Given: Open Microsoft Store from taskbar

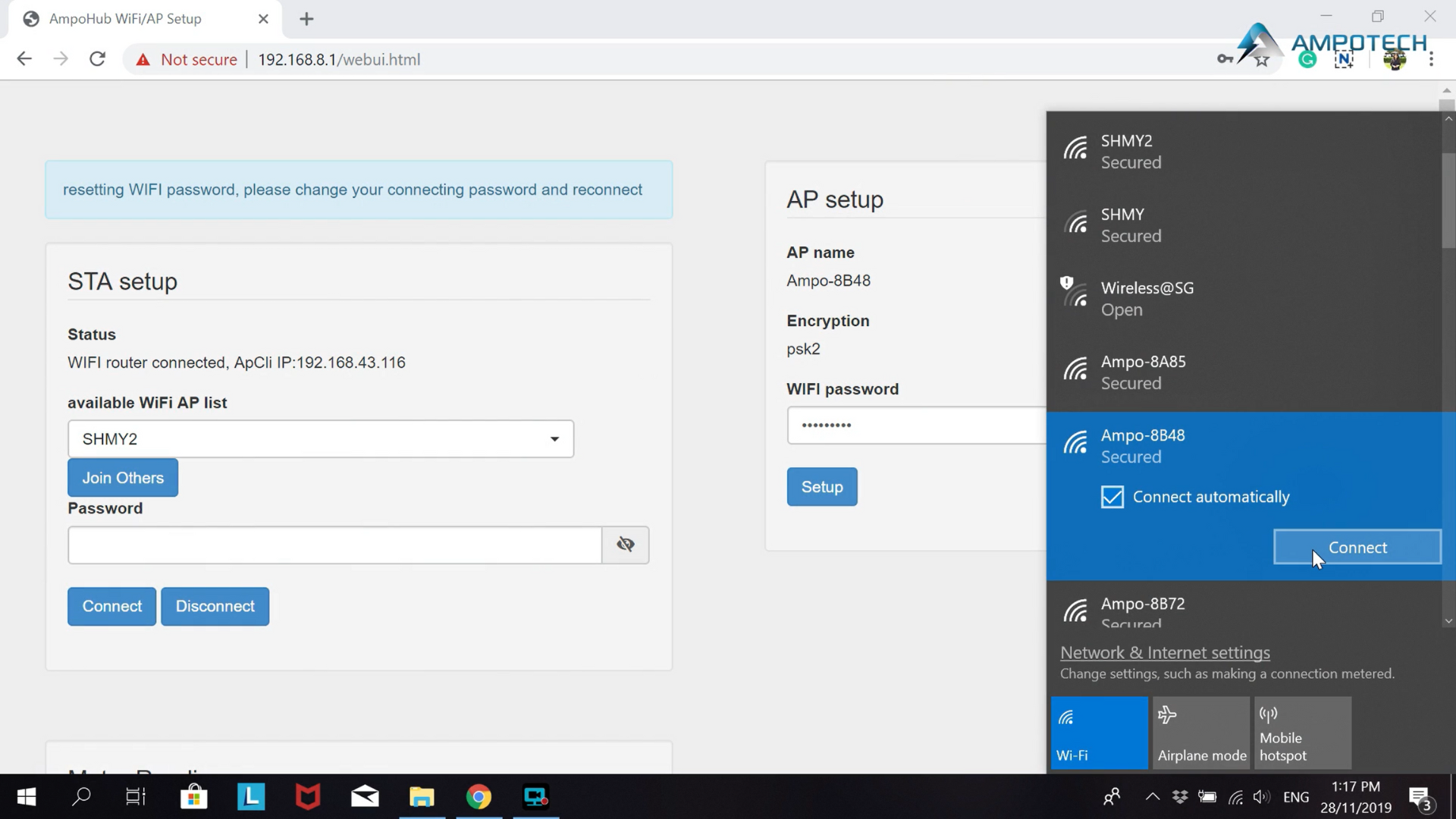Looking at the screenshot, I should click(x=194, y=797).
